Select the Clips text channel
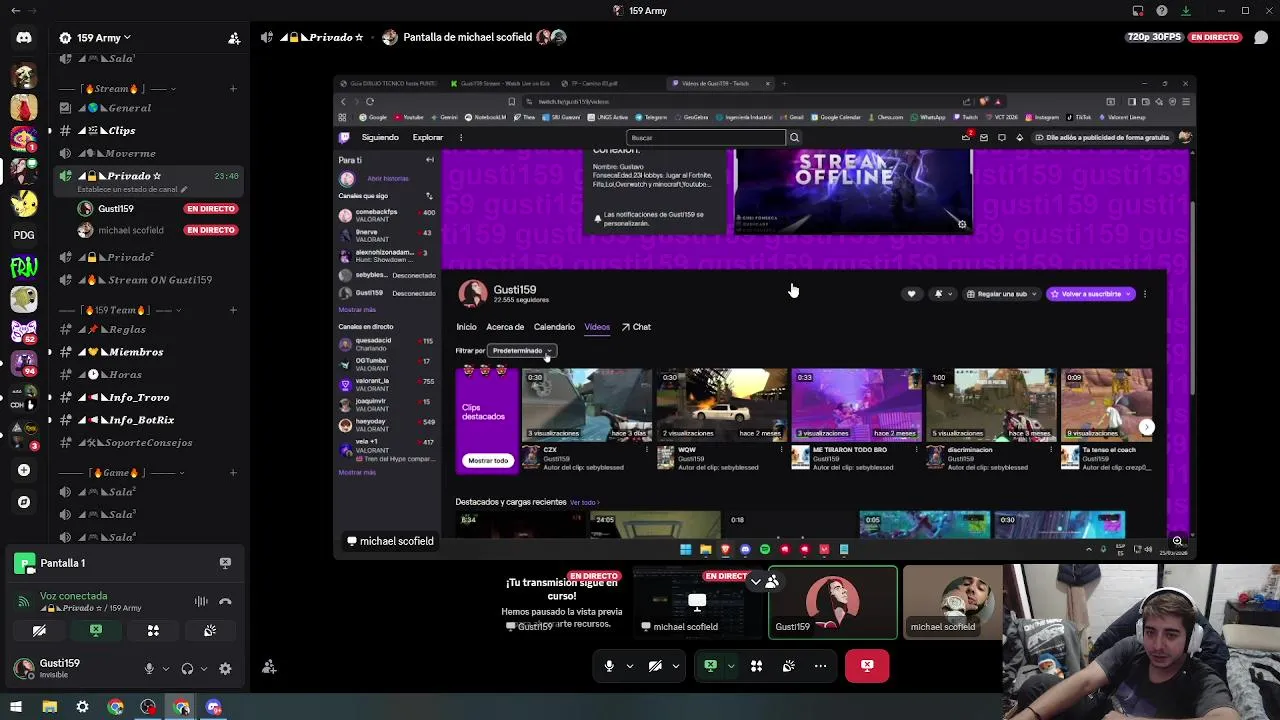The height and width of the screenshot is (720, 1280). click(x=148, y=131)
